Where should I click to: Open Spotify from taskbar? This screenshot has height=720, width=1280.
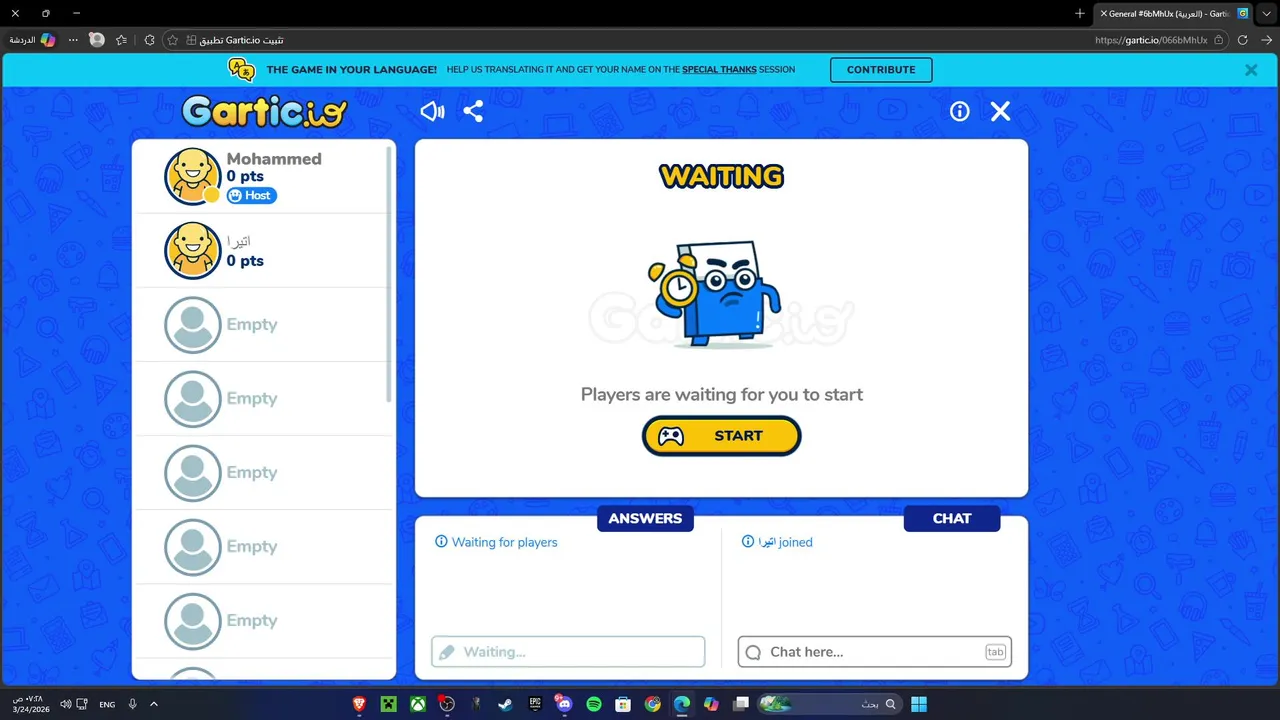click(x=594, y=704)
